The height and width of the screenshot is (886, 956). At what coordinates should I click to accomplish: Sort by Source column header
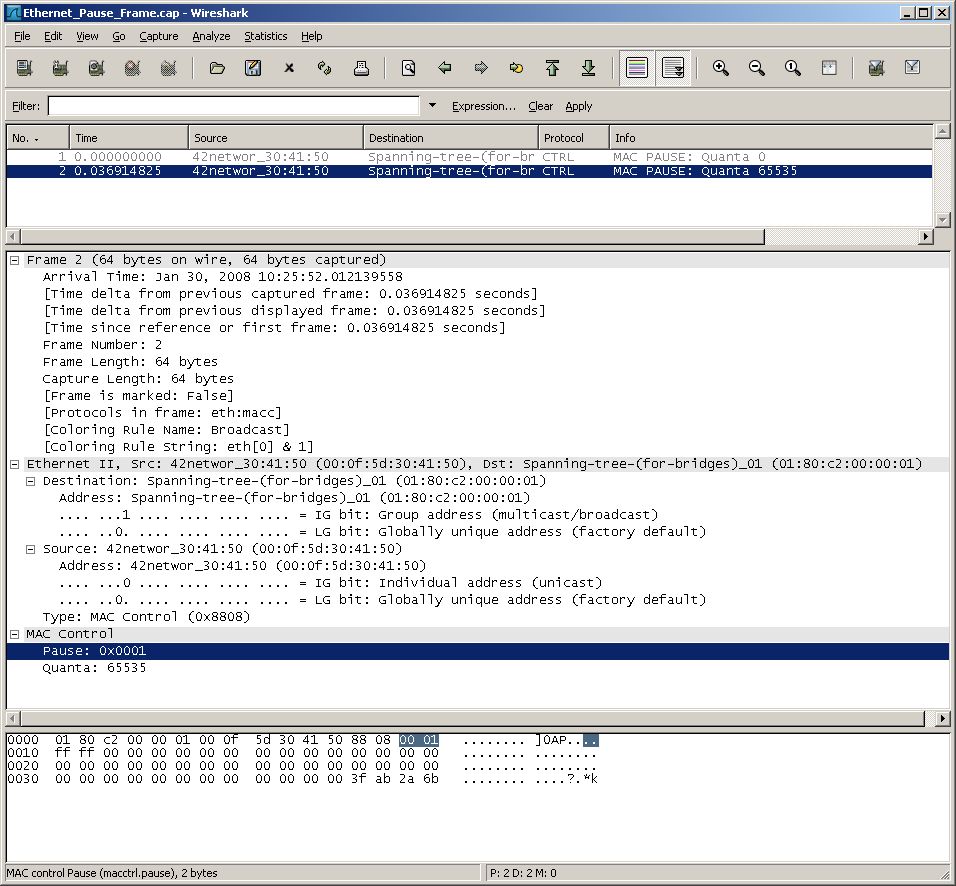(x=276, y=138)
